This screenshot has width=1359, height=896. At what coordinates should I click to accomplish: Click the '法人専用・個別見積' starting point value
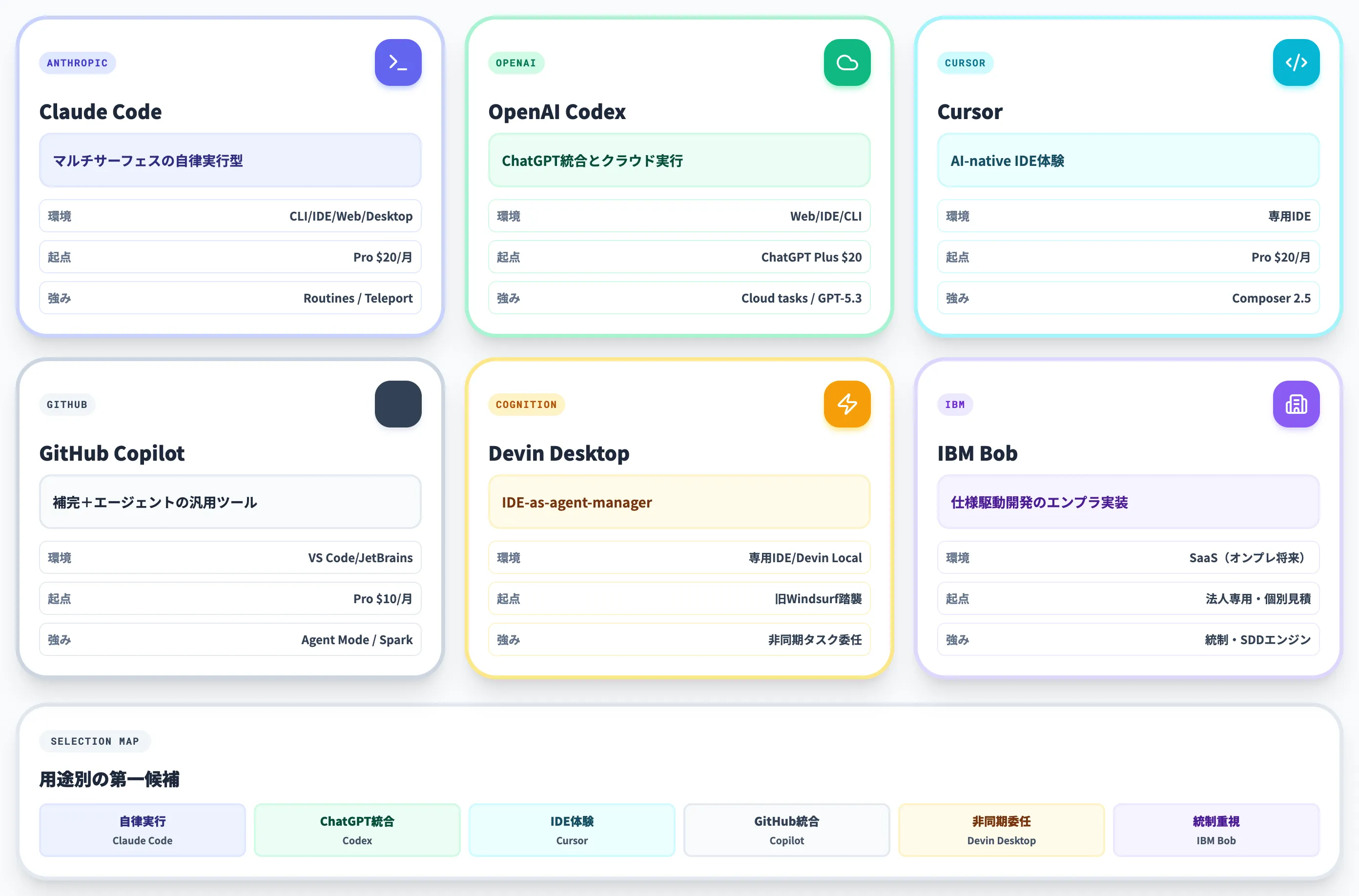1258,599
